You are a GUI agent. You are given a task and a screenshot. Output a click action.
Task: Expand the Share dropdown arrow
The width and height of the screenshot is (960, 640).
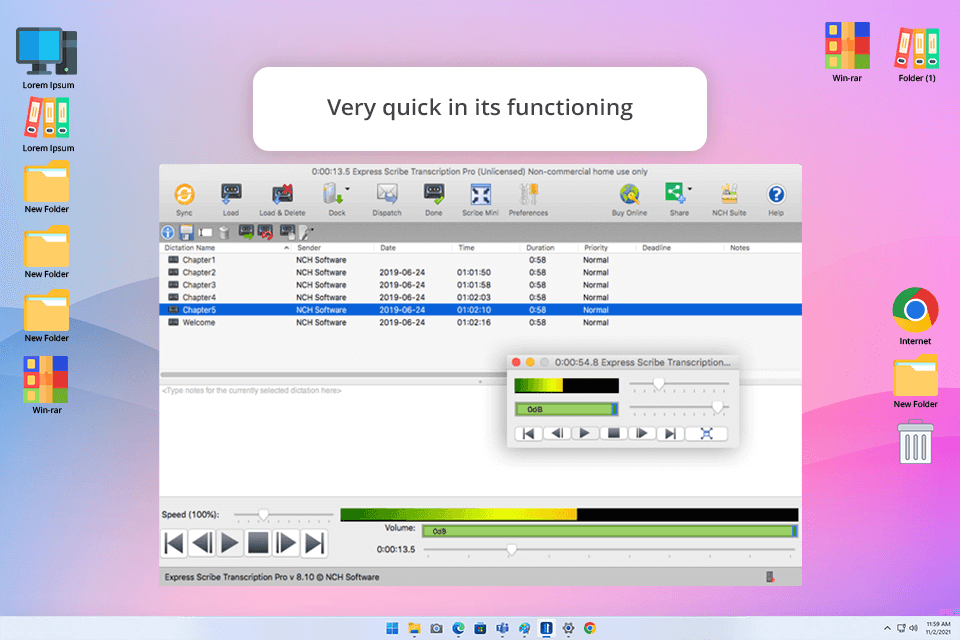(690, 189)
